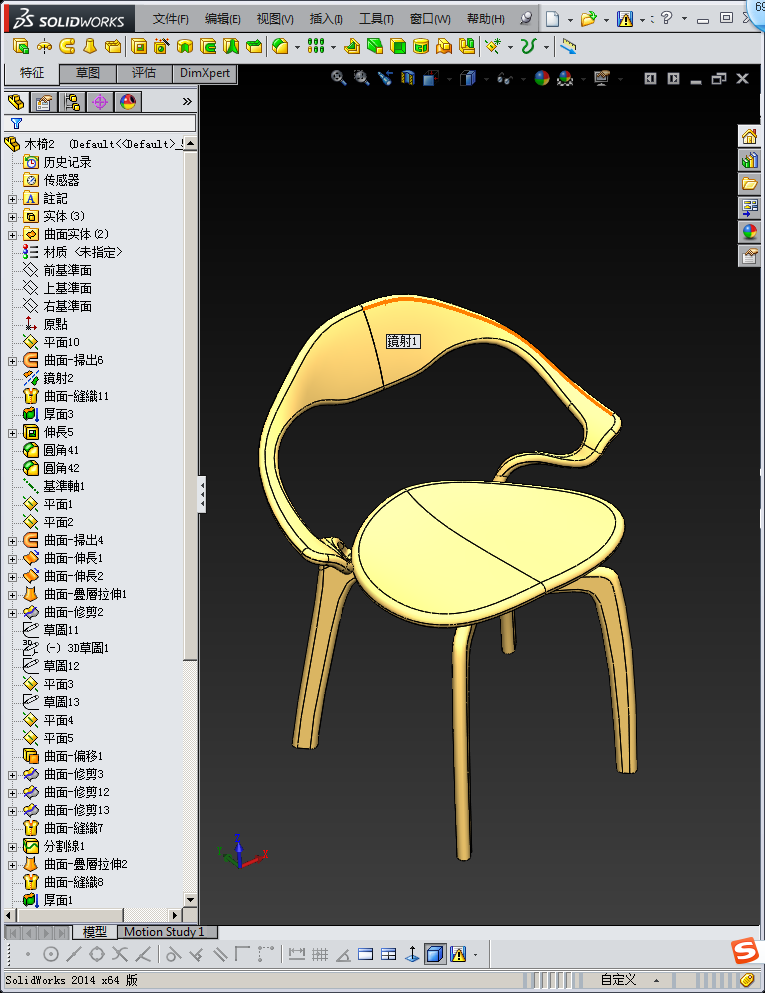
Task: Expand the 曲面-疊層拉伸1 node
Action: (12, 595)
